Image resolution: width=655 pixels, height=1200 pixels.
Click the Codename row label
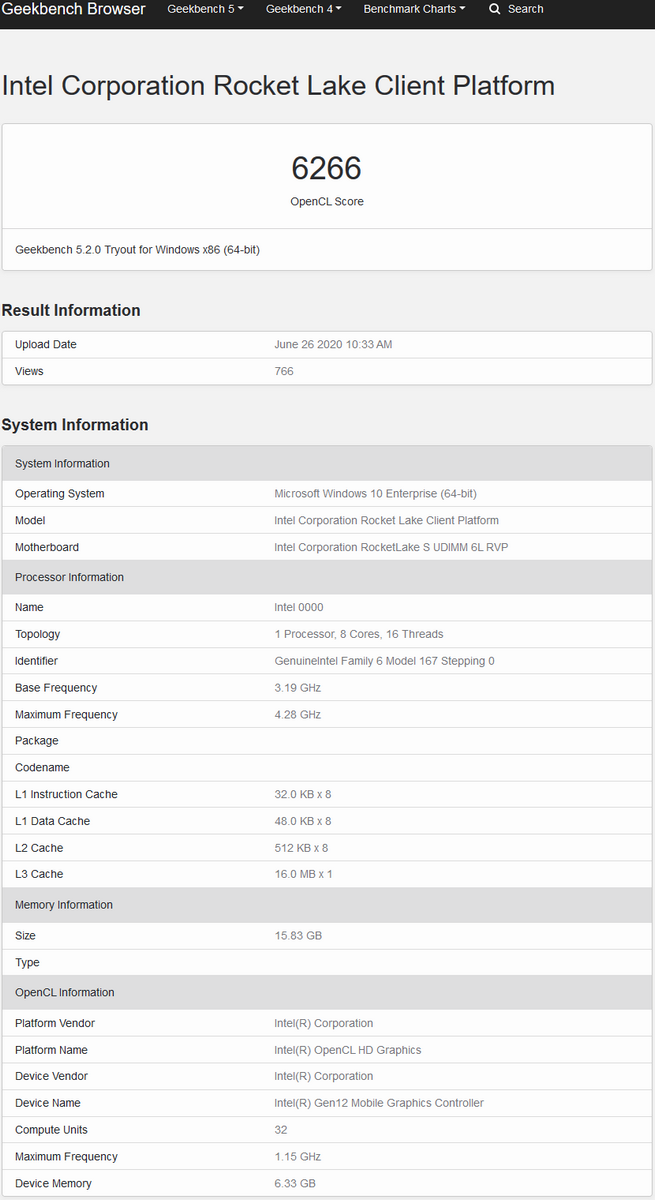coord(42,768)
